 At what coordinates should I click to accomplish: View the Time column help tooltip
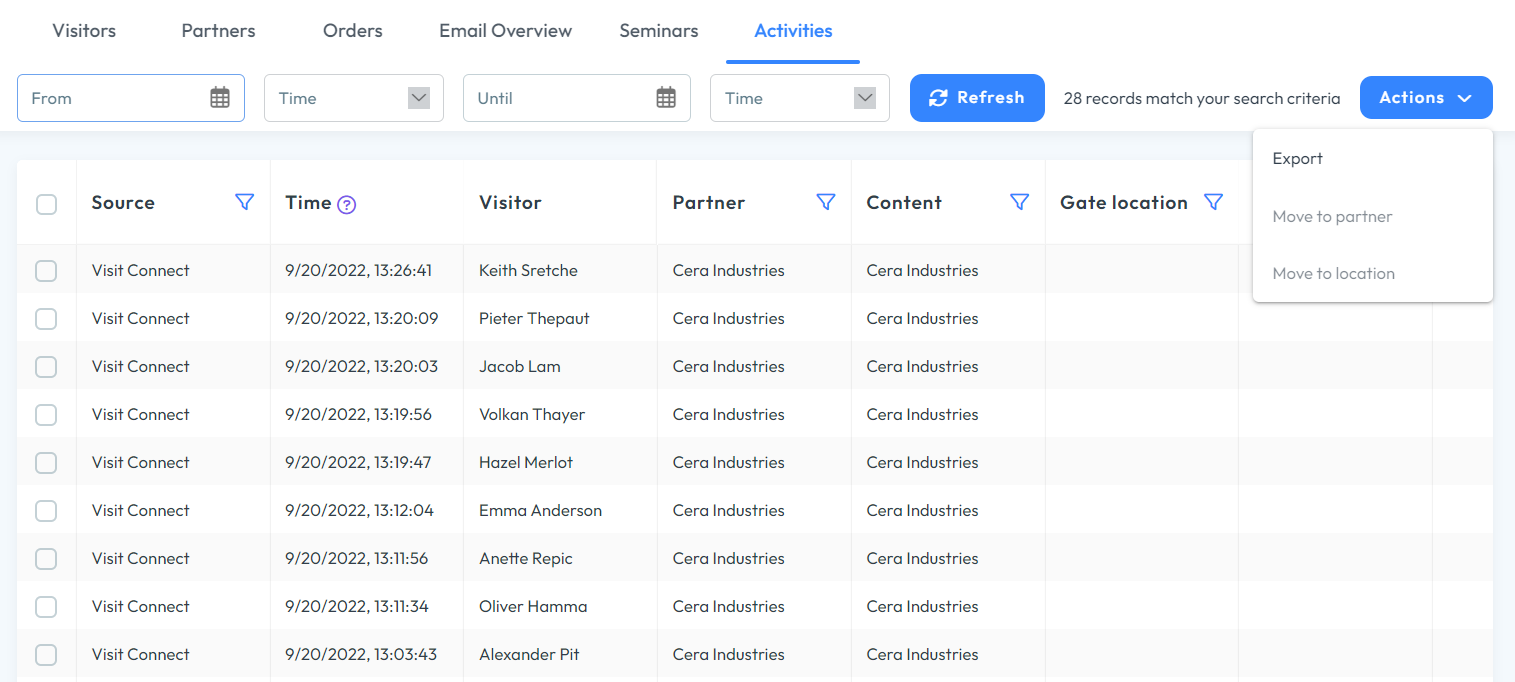347,203
